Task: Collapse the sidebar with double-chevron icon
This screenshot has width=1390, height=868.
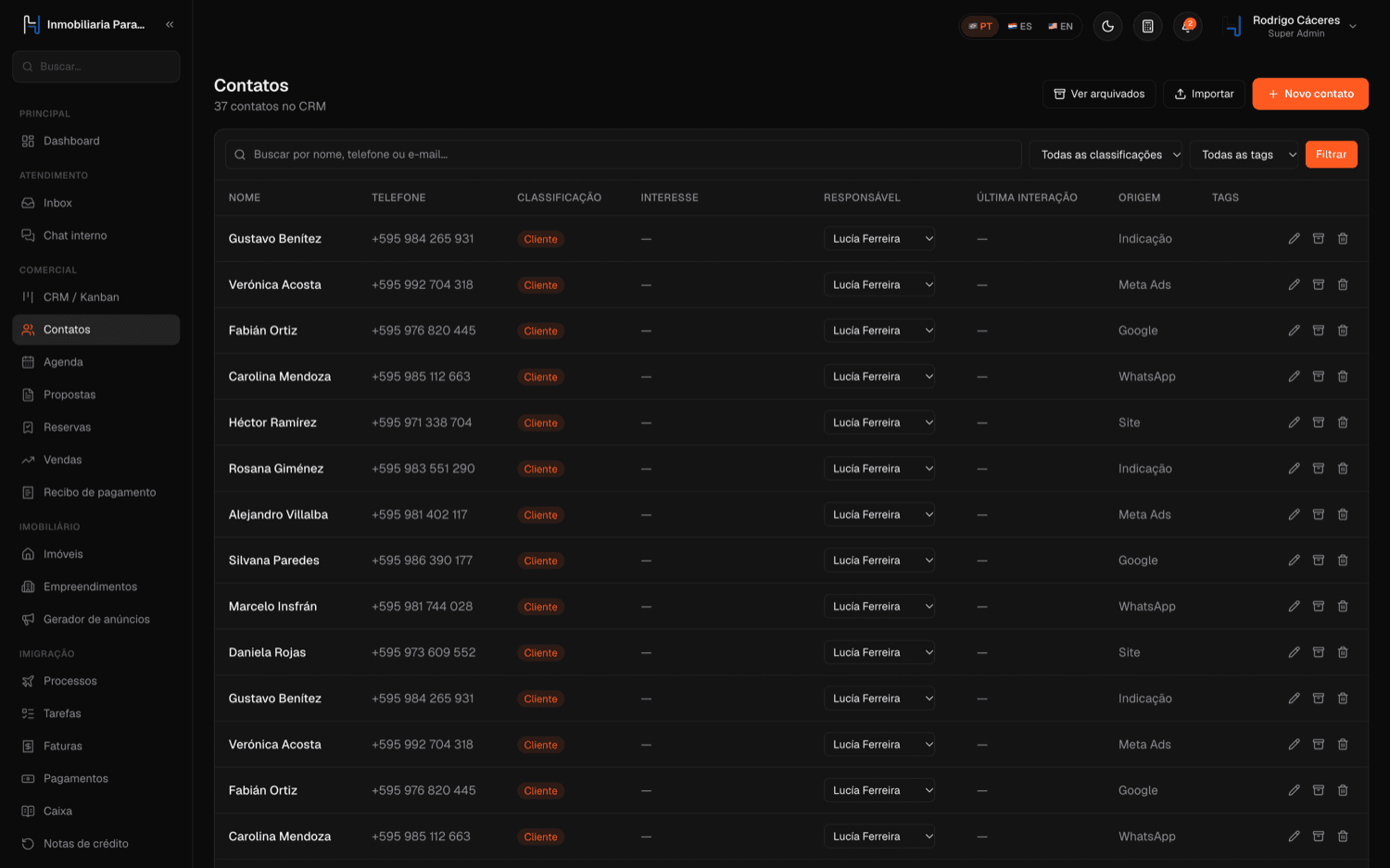Action: point(170,25)
